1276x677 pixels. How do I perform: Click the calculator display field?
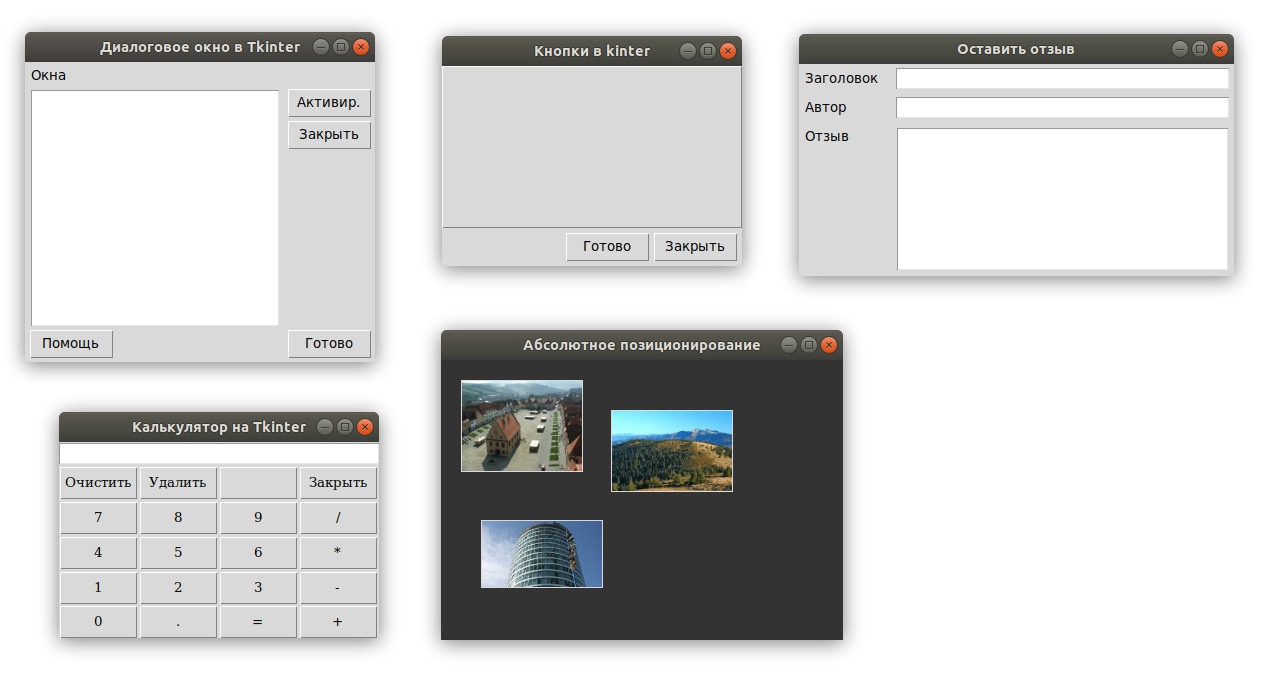[217, 453]
